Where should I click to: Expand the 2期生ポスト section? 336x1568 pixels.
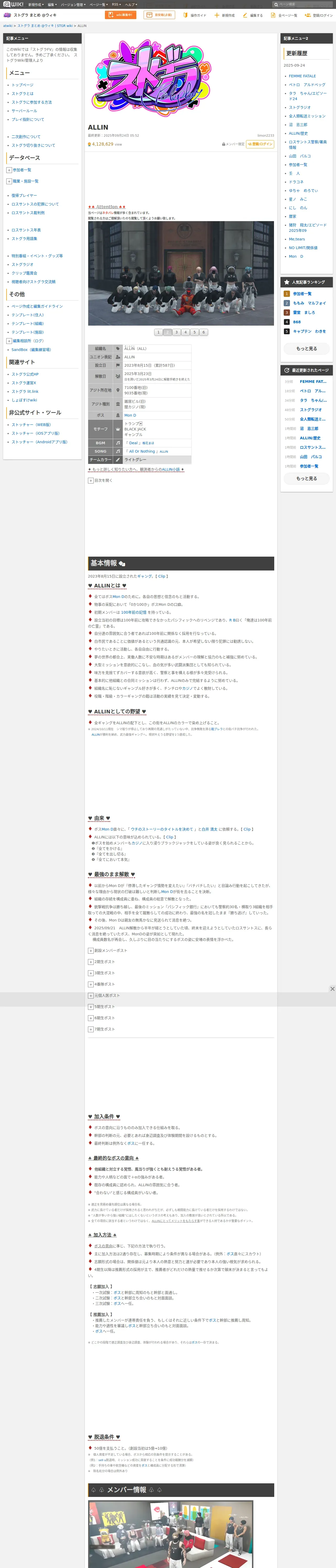91,962
